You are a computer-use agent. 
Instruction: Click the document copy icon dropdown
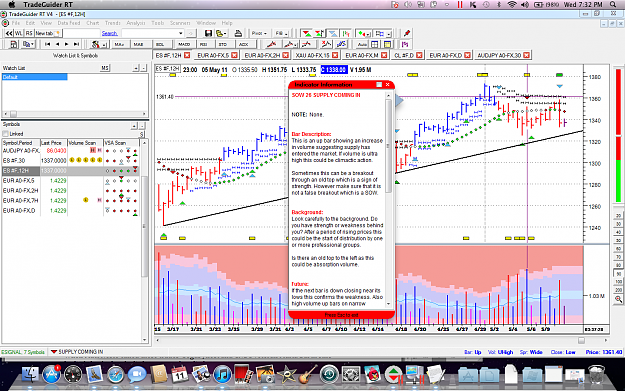(x=28, y=44)
